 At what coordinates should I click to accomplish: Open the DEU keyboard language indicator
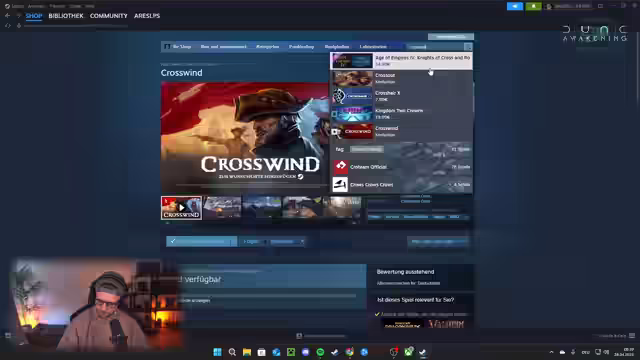pyautogui.click(x=585, y=352)
